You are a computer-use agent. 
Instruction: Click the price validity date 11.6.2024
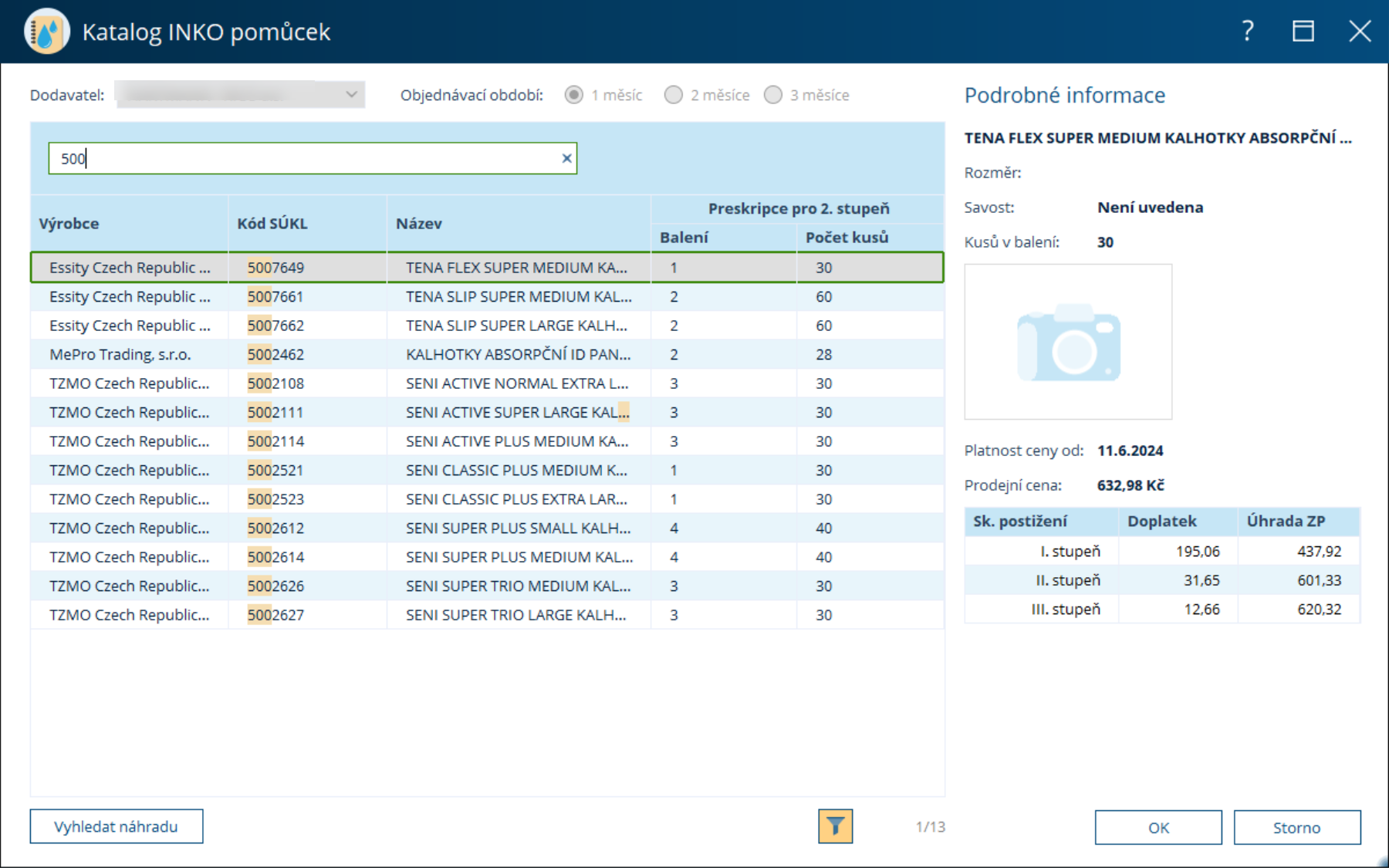click(1130, 451)
